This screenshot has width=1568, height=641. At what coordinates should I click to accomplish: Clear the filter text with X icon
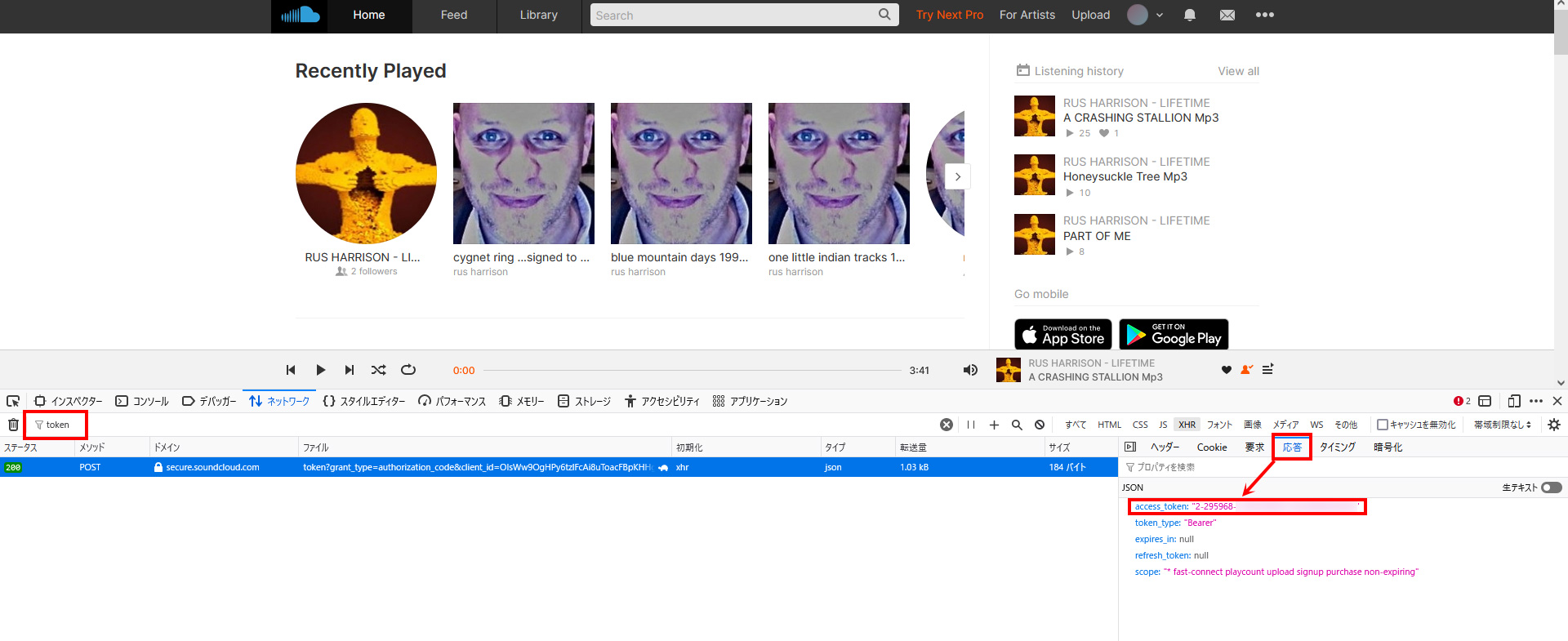pos(947,425)
